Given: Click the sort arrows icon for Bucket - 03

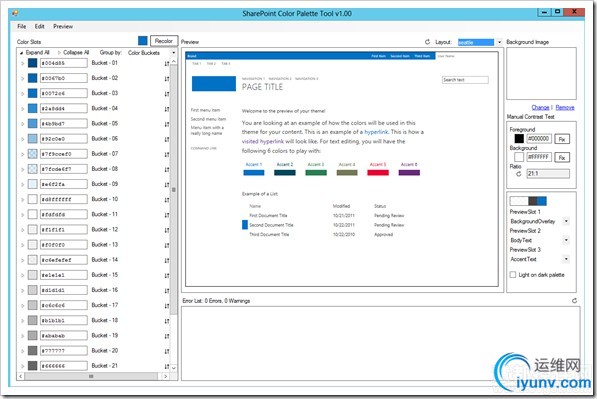Looking at the screenshot, I should coord(167,94).
